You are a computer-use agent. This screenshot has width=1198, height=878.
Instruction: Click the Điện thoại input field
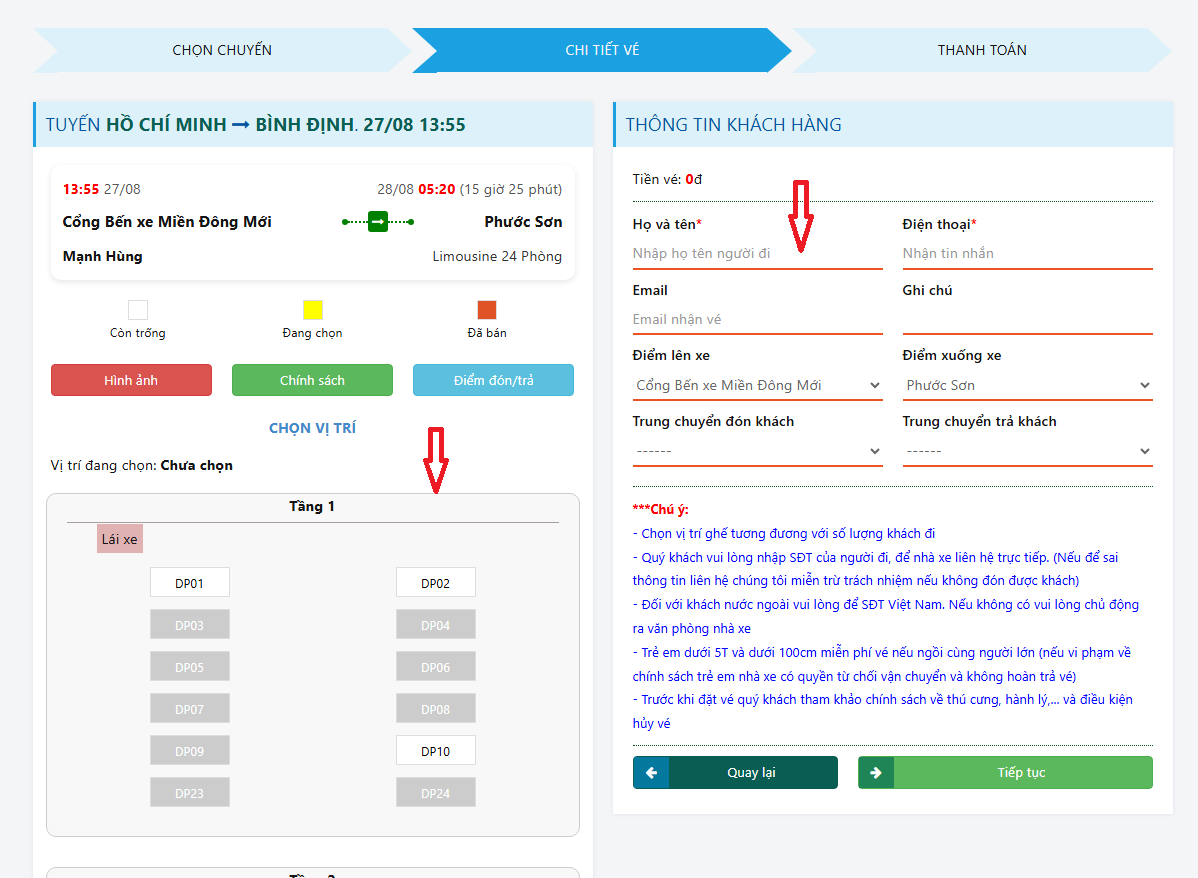(1027, 254)
